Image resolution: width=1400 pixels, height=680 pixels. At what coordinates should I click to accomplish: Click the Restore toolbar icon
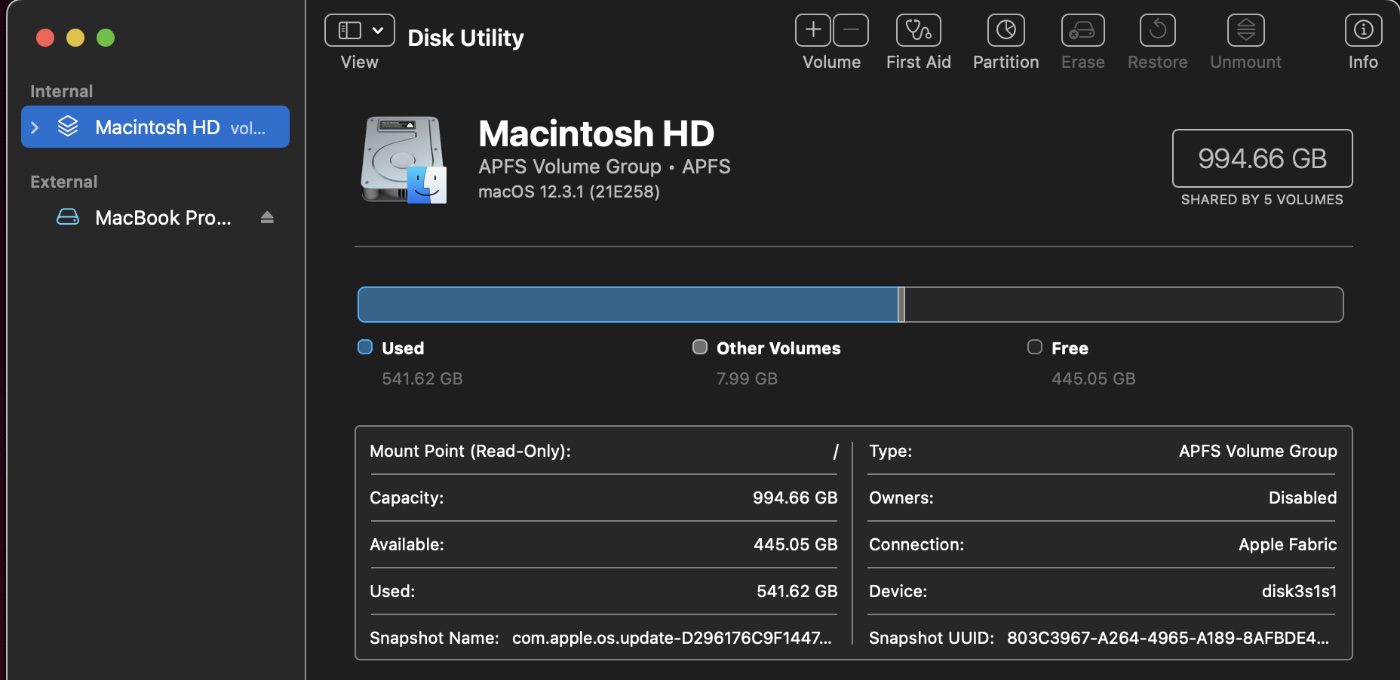pyautogui.click(x=1157, y=30)
